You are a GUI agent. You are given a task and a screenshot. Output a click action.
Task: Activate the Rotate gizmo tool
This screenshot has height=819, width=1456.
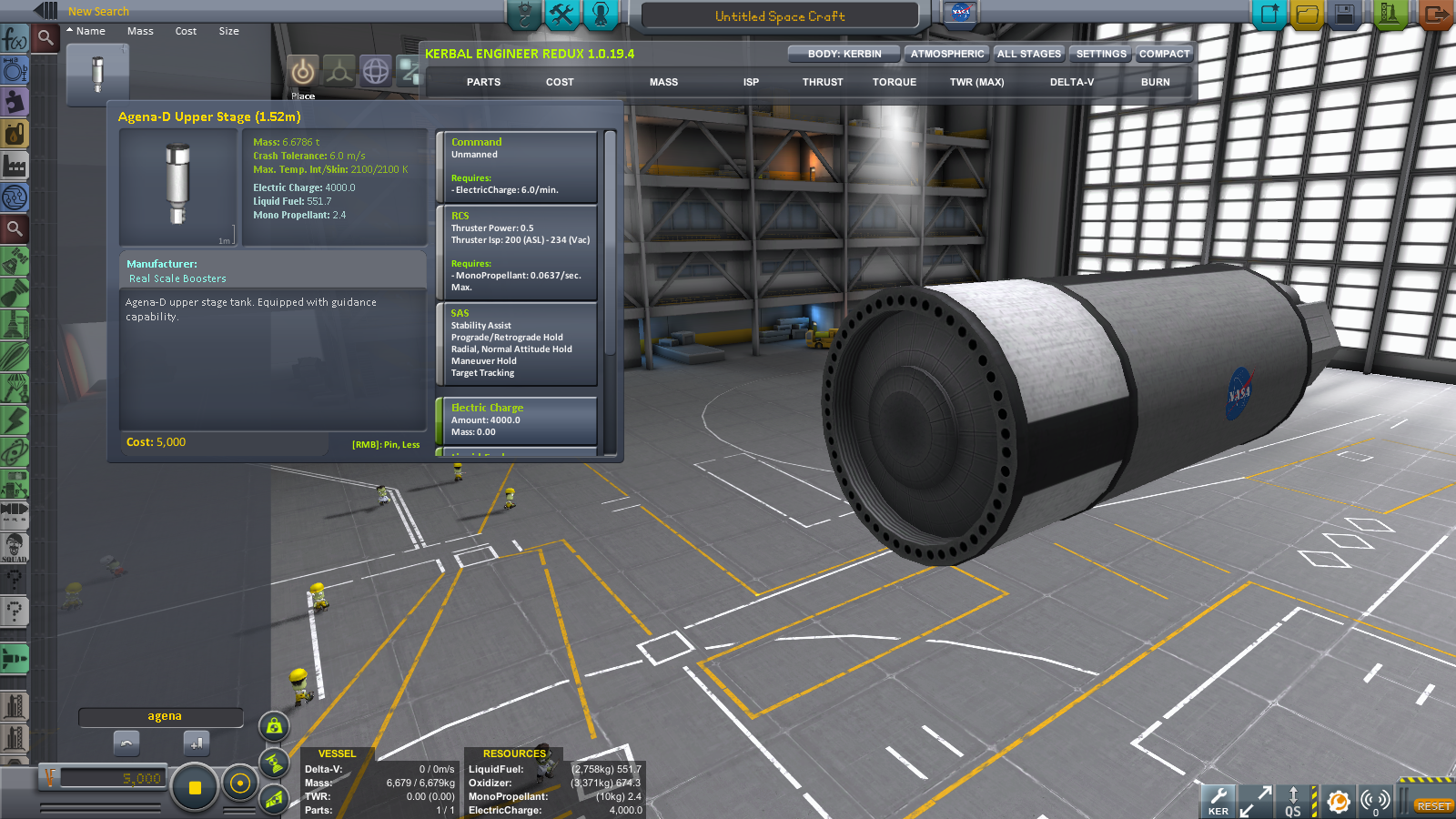tap(375, 71)
